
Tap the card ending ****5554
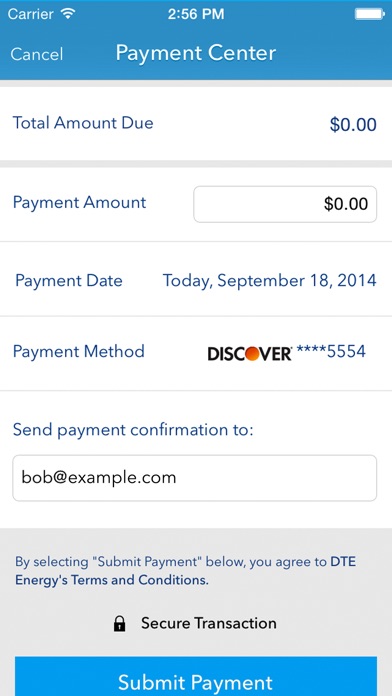pos(331,352)
